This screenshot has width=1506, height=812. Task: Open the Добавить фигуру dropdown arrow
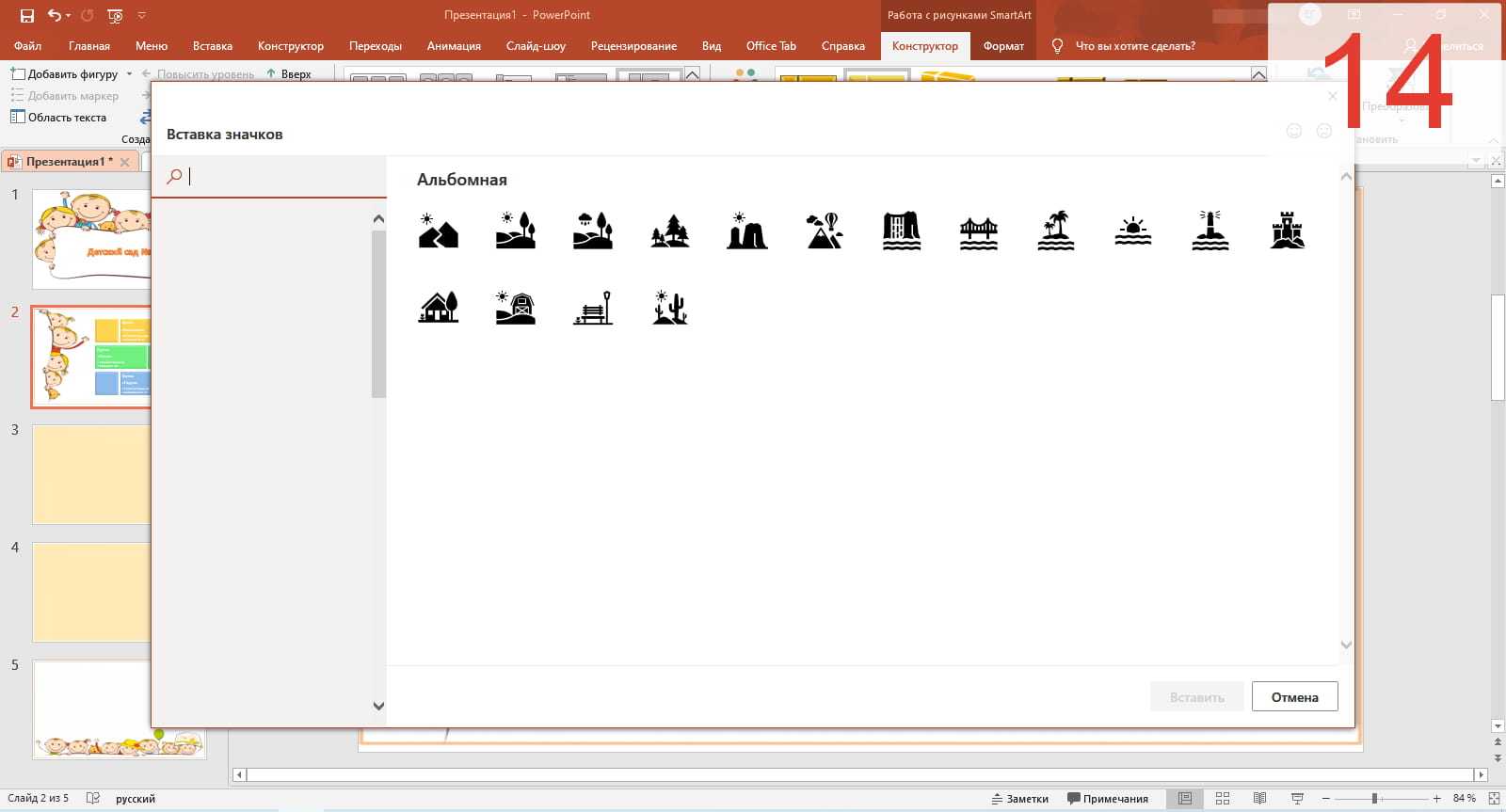coord(129,73)
